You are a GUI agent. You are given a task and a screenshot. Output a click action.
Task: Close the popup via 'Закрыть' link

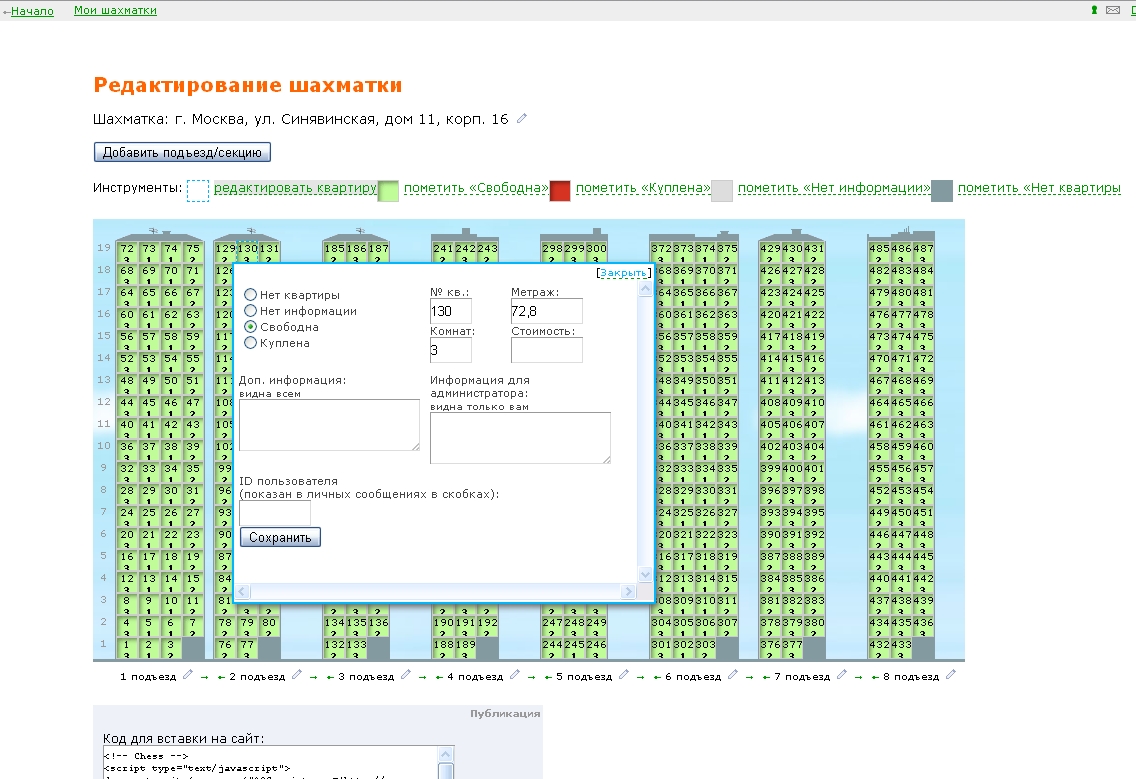[x=624, y=272]
